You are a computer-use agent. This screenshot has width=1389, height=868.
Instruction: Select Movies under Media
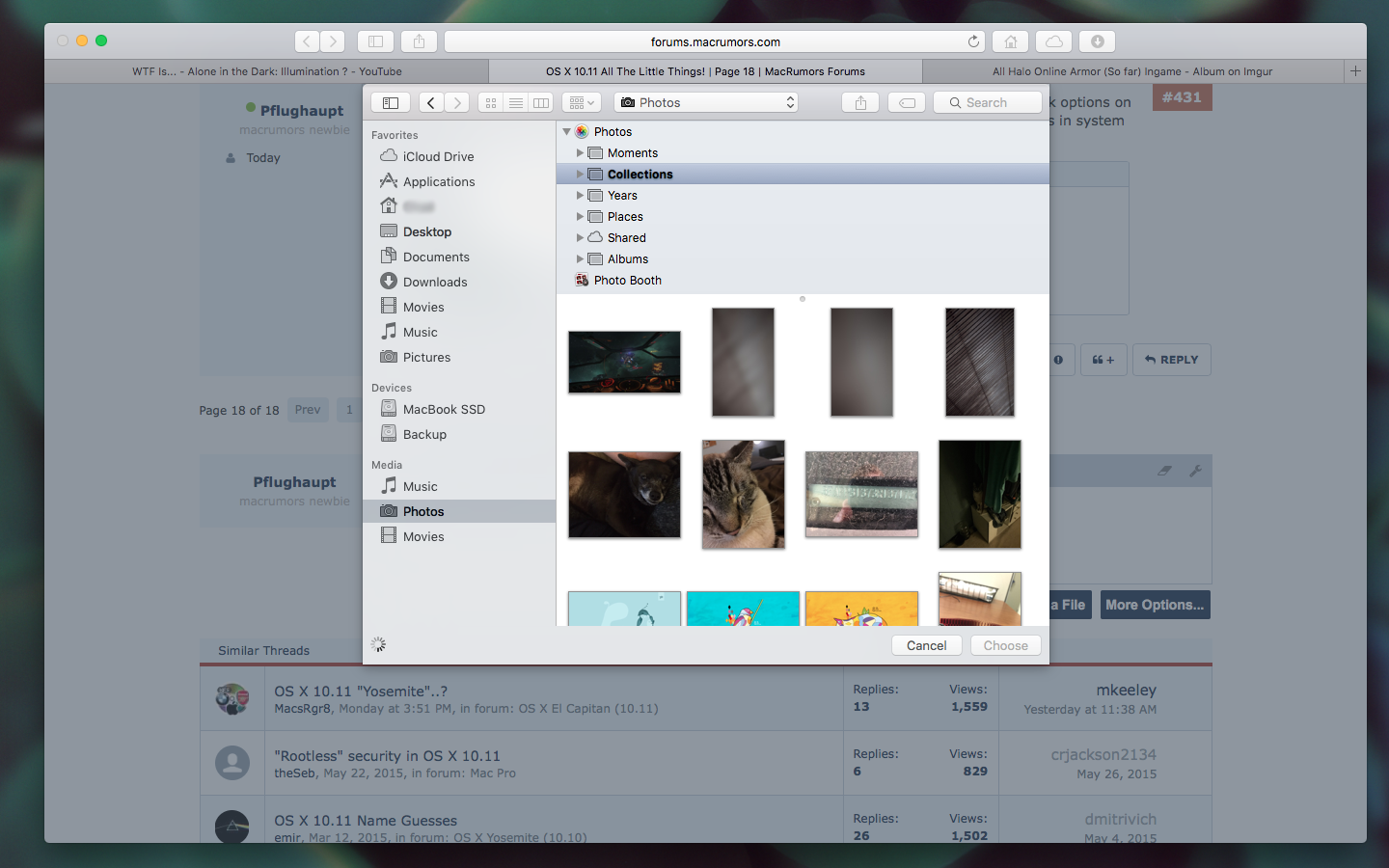click(x=459, y=536)
